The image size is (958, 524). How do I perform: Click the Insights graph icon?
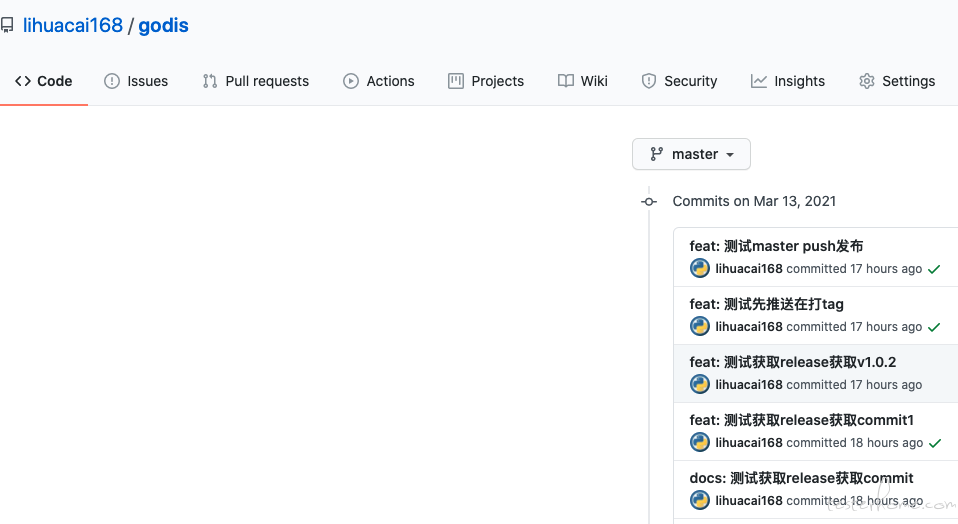pyautogui.click(x=759, y=81)
